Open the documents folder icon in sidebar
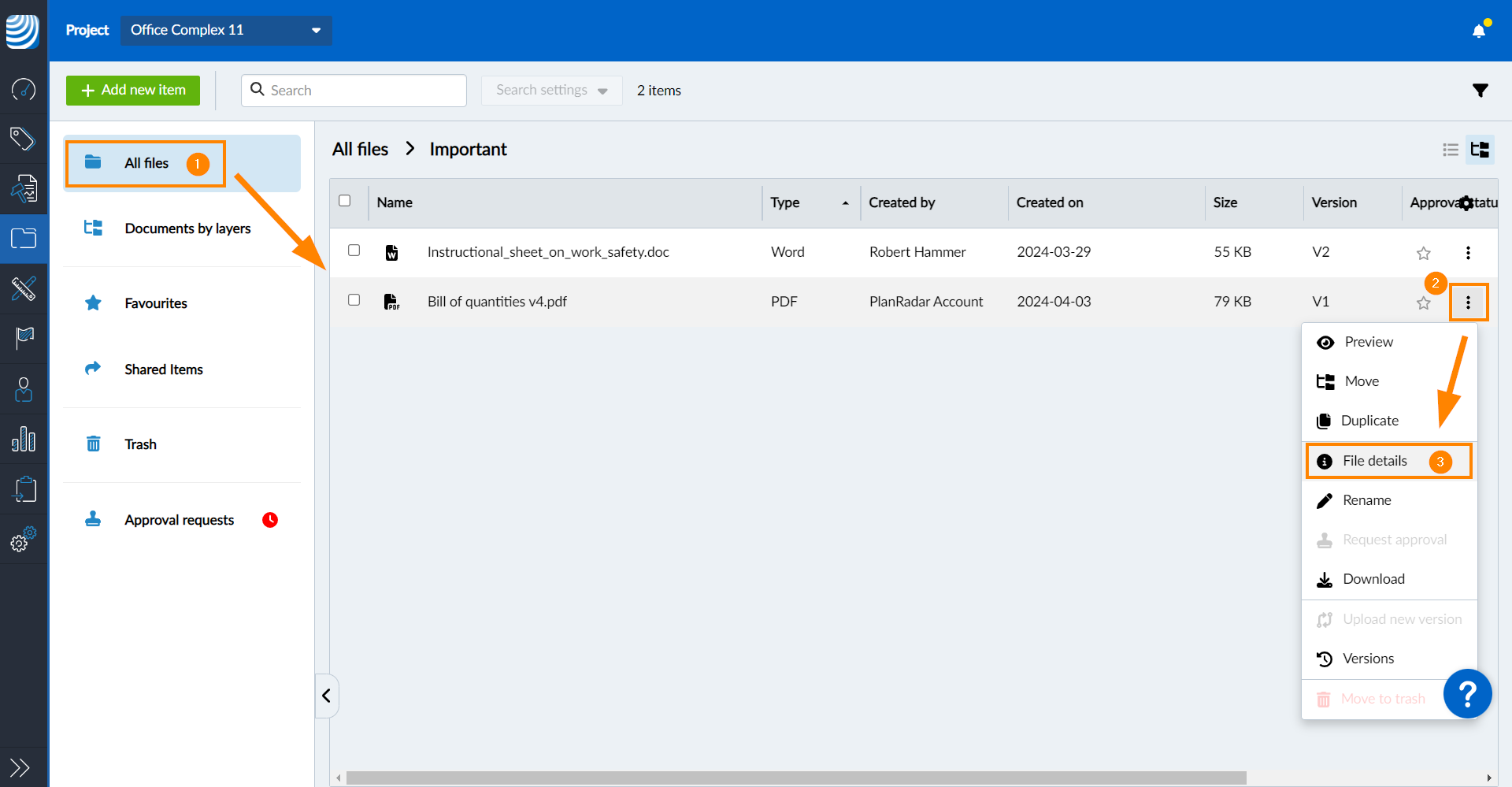Screen dimensions: 1512x787 click(x=24, y=238)
